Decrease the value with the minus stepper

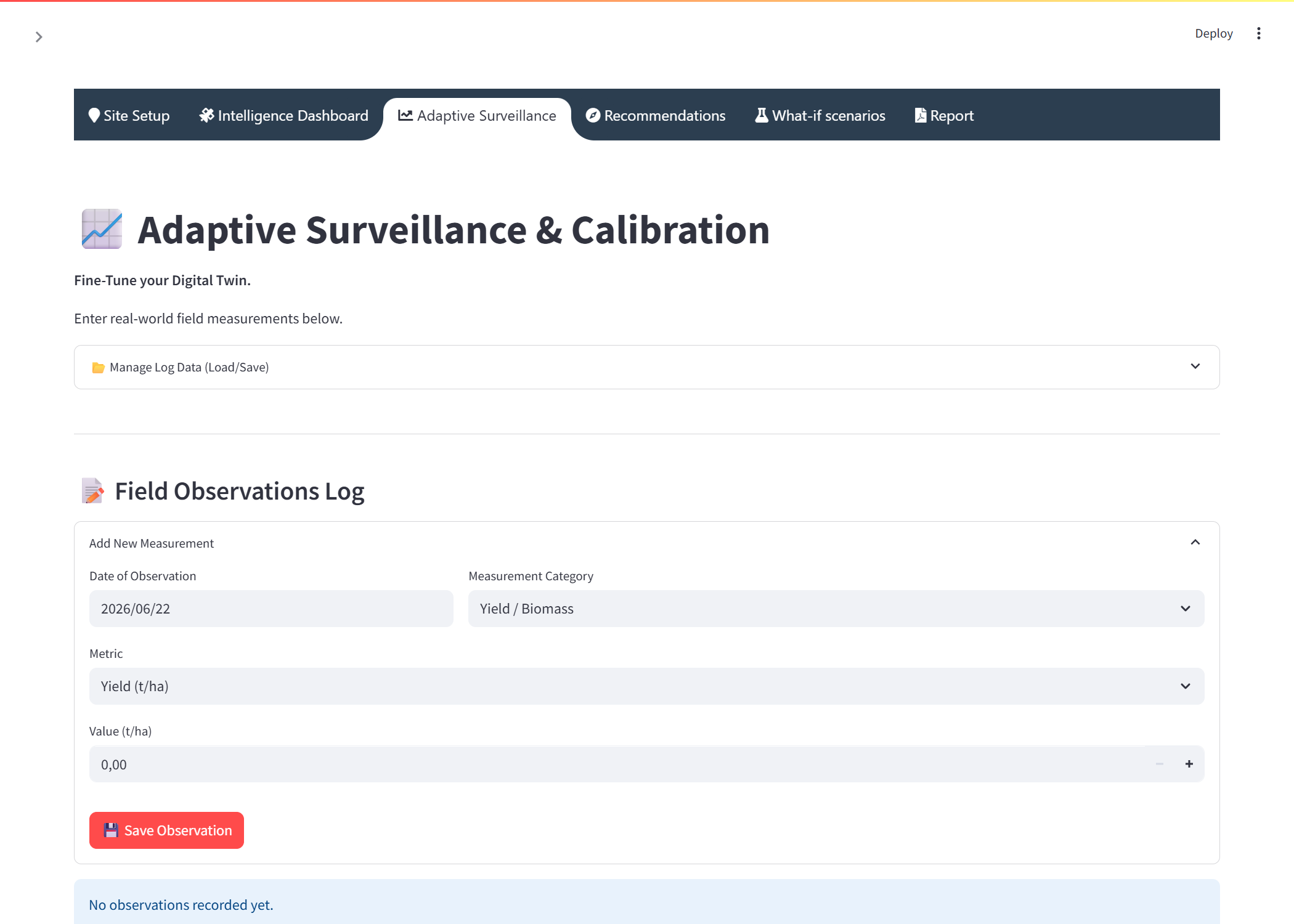[1160, 764]
